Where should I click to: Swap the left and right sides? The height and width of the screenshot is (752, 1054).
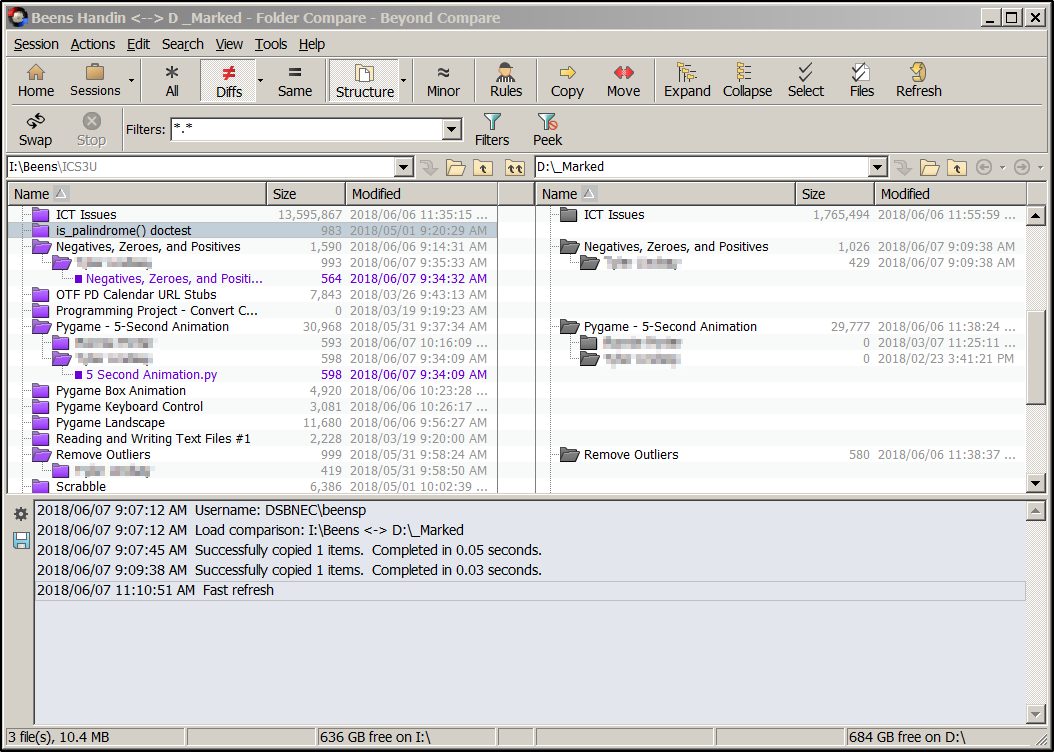pyautogui.click(x=35, y=129)
